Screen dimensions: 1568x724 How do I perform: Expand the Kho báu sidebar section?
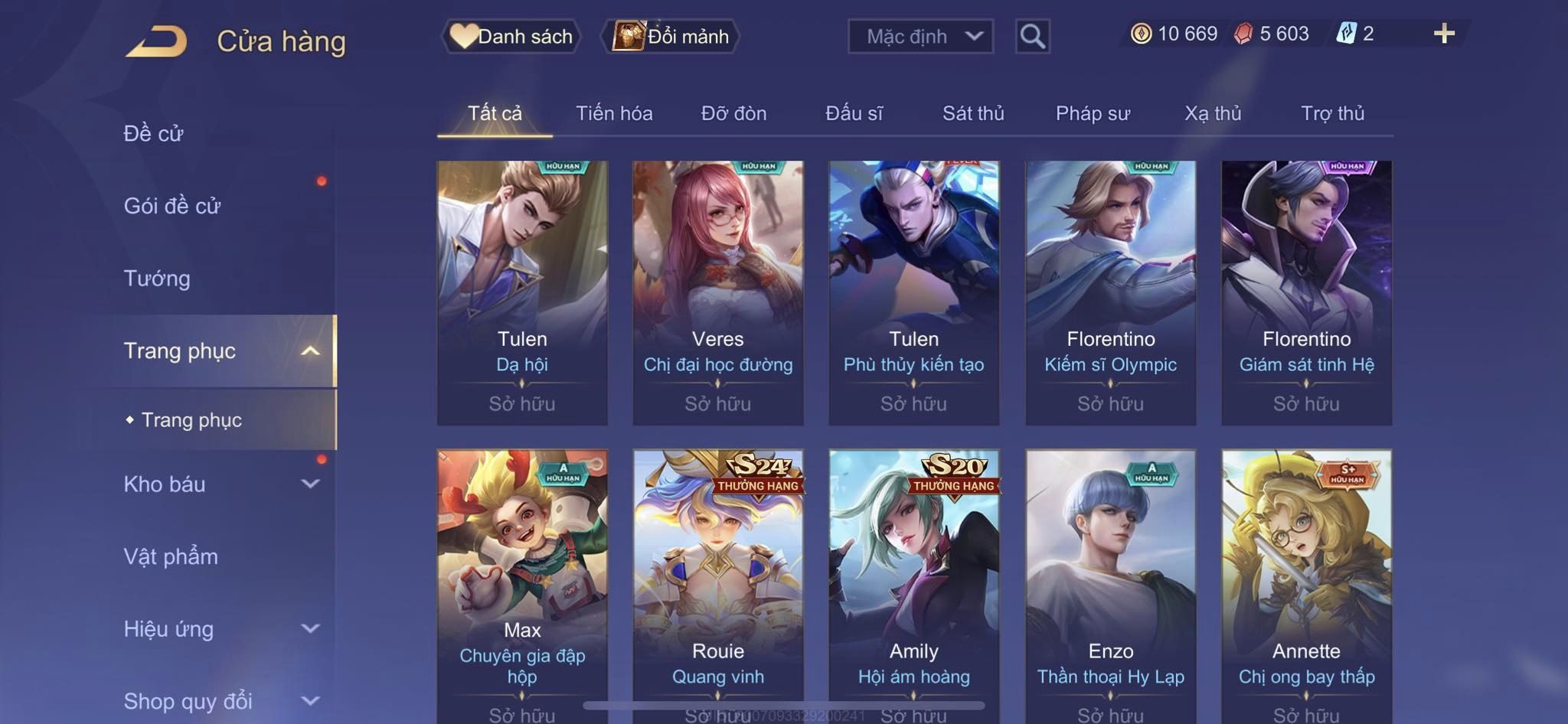tap(310, 484)
